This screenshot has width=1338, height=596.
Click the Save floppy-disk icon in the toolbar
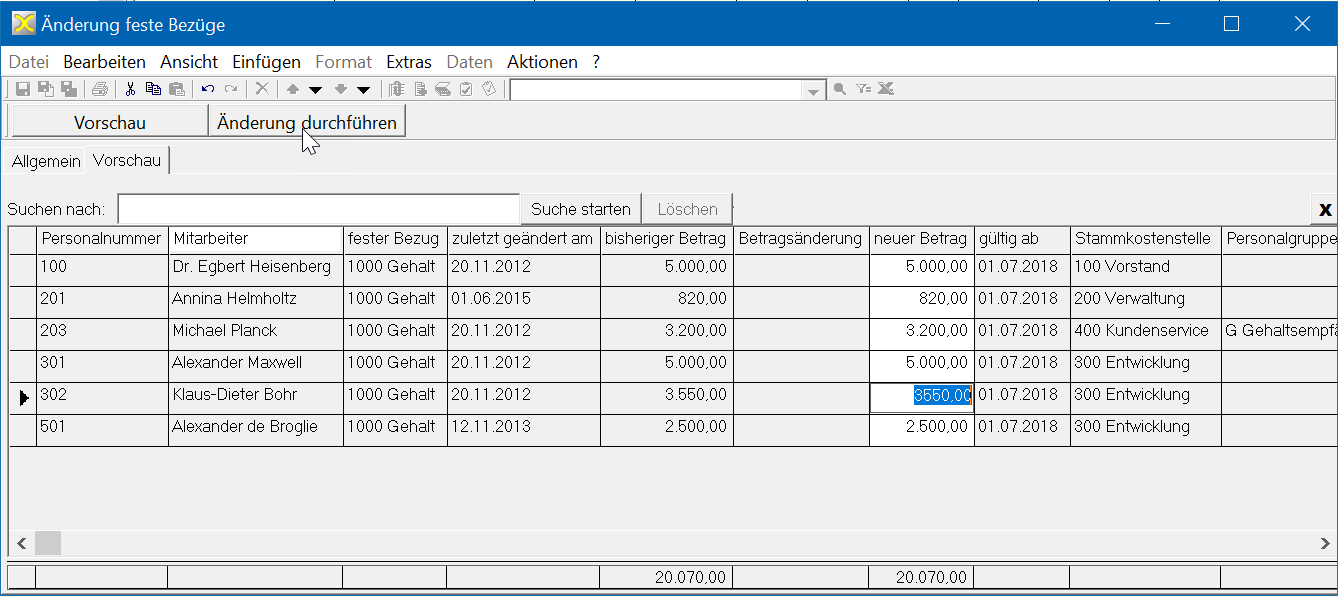pyautogui.click(x=22, y=89)
